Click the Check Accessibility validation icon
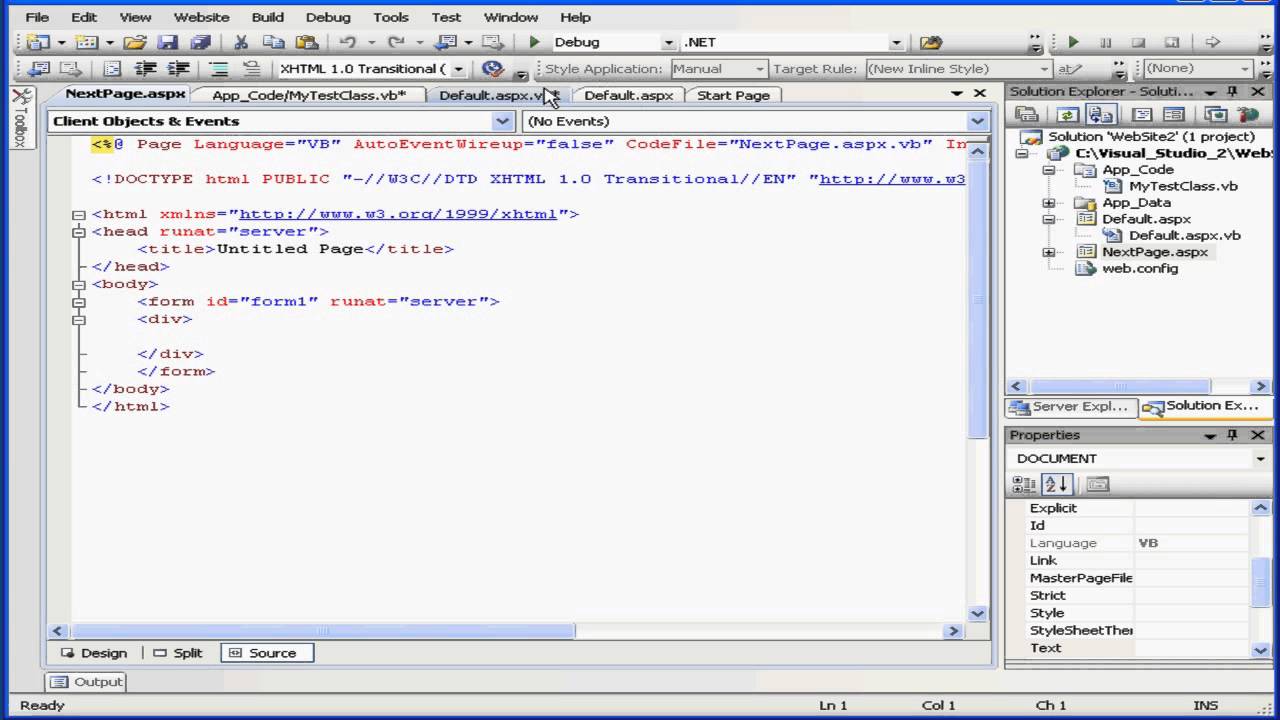Screen dimensions: 1280x720 click(x=492, y=69)
